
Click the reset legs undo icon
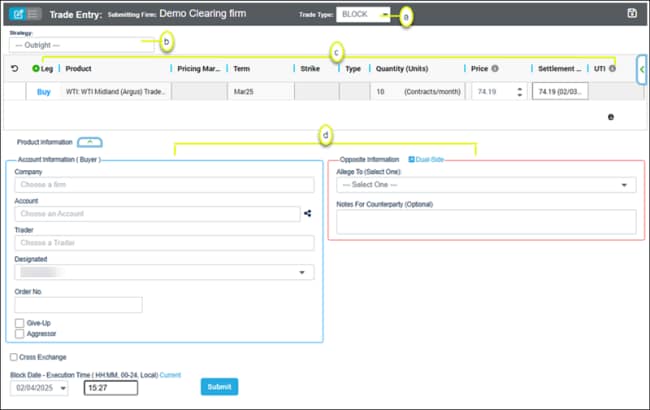point(14,68)
